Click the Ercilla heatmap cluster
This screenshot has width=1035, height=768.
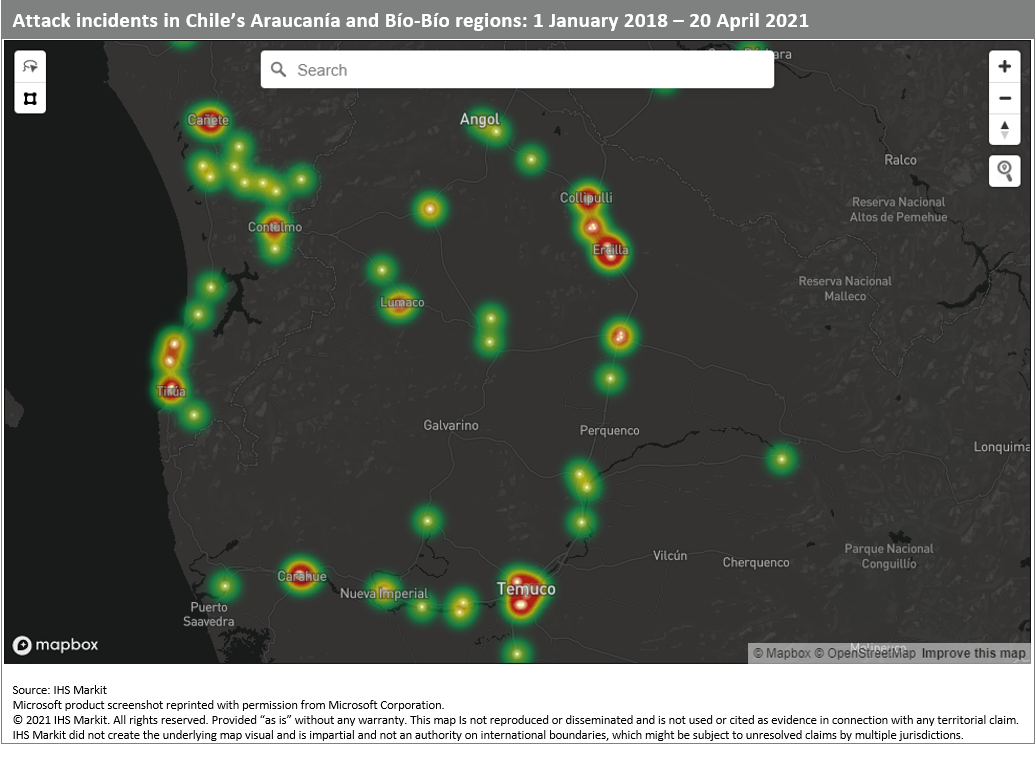click(x=609, y=251)
